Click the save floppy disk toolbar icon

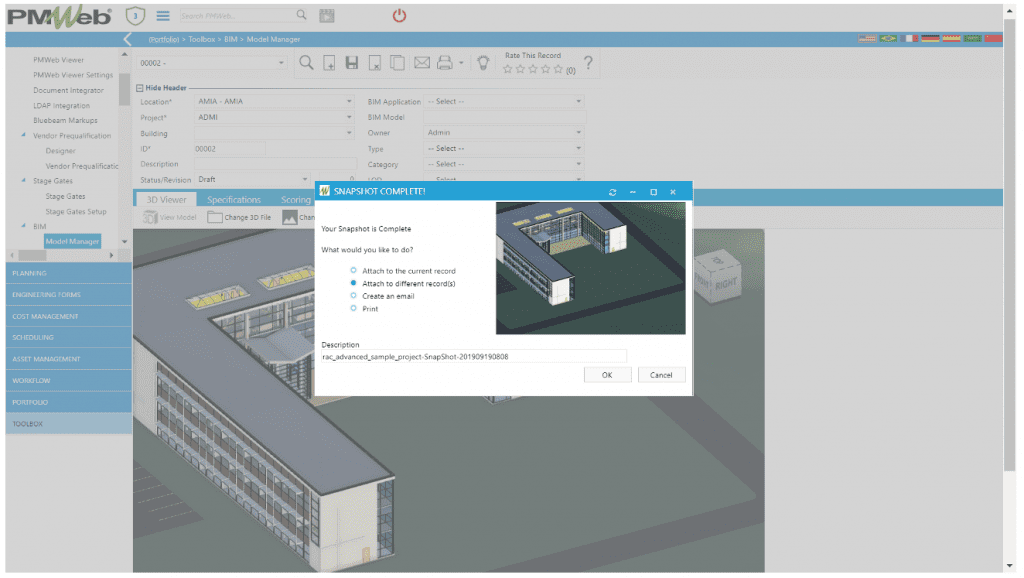(x=351, y=63)
